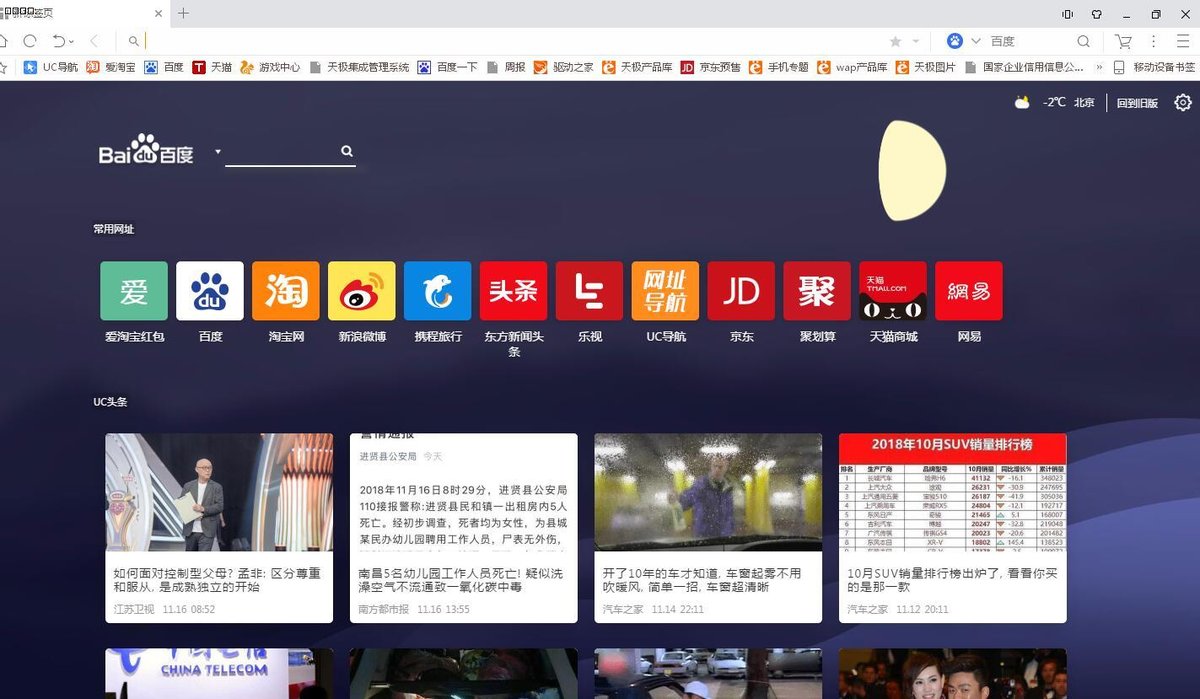This screenshot has width=1200, height=699.
Task: Open the 聚划算 tile
Action: click(x=817, y=291)
